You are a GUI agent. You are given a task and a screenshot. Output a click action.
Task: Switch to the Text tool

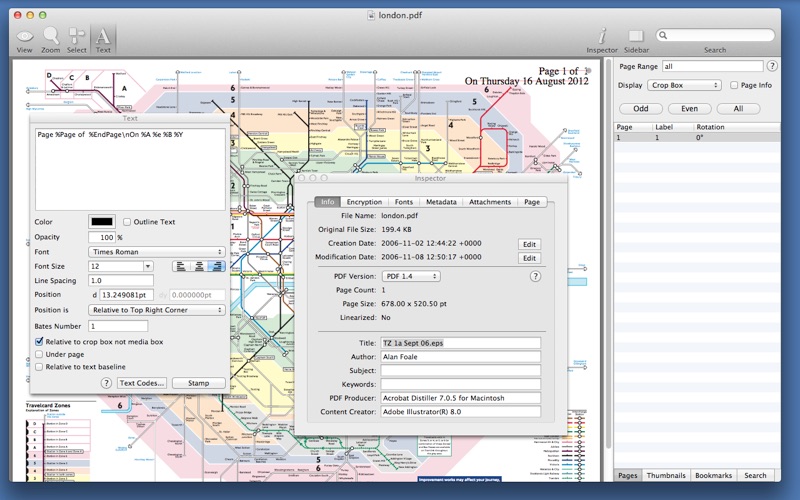[x=103, y=40]
